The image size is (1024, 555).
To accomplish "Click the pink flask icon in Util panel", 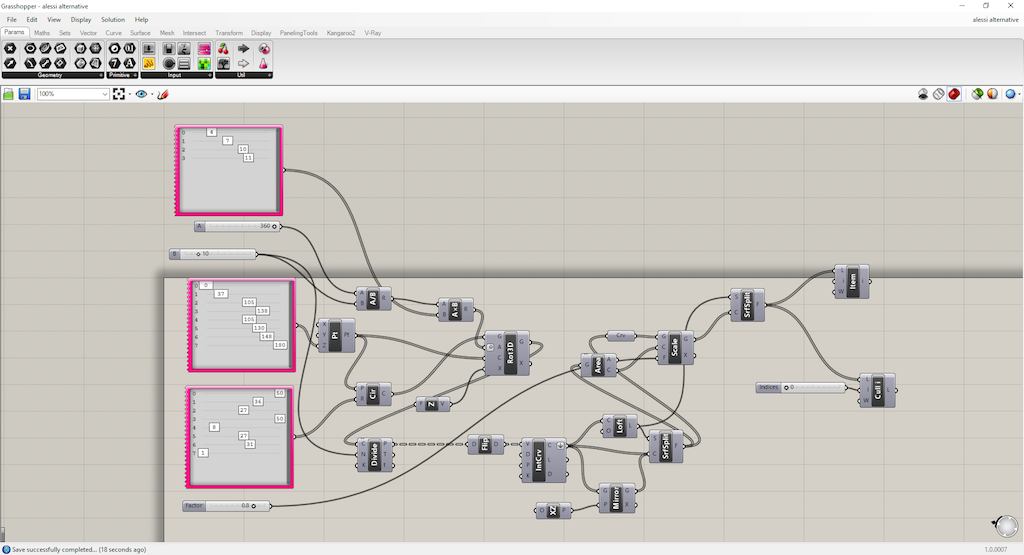I will coord(263,63).
